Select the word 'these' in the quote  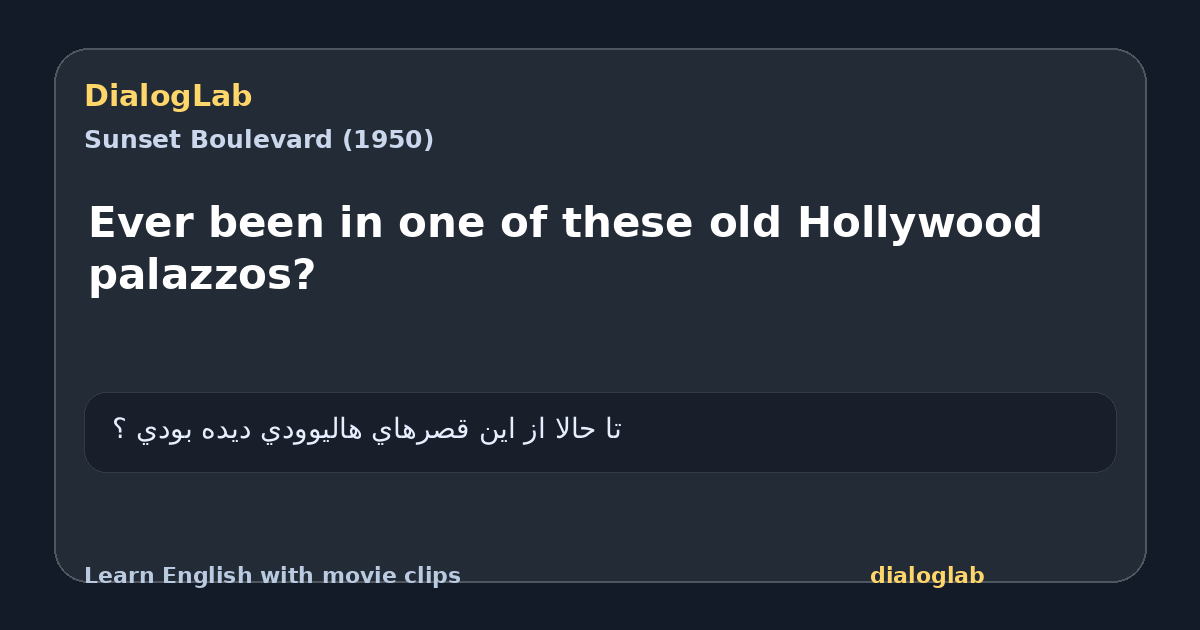coord(628,223)
